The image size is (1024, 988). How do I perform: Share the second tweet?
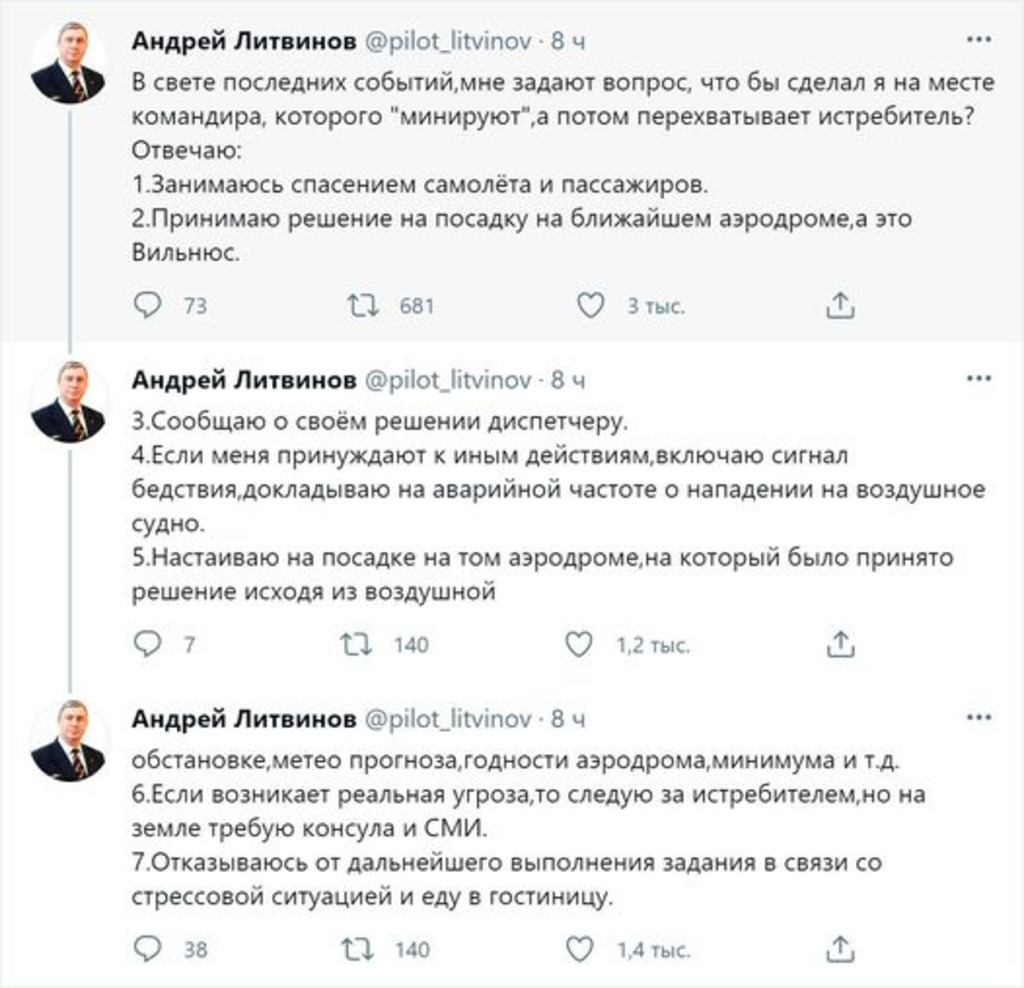click(x=839, y=644)
